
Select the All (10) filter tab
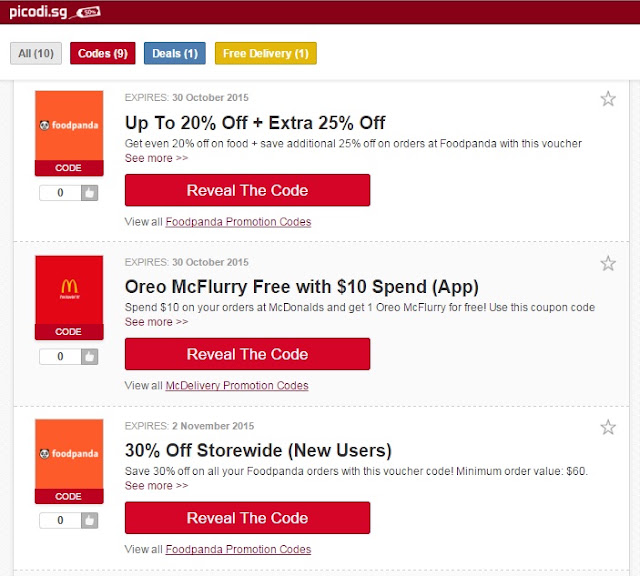(36, 53)
